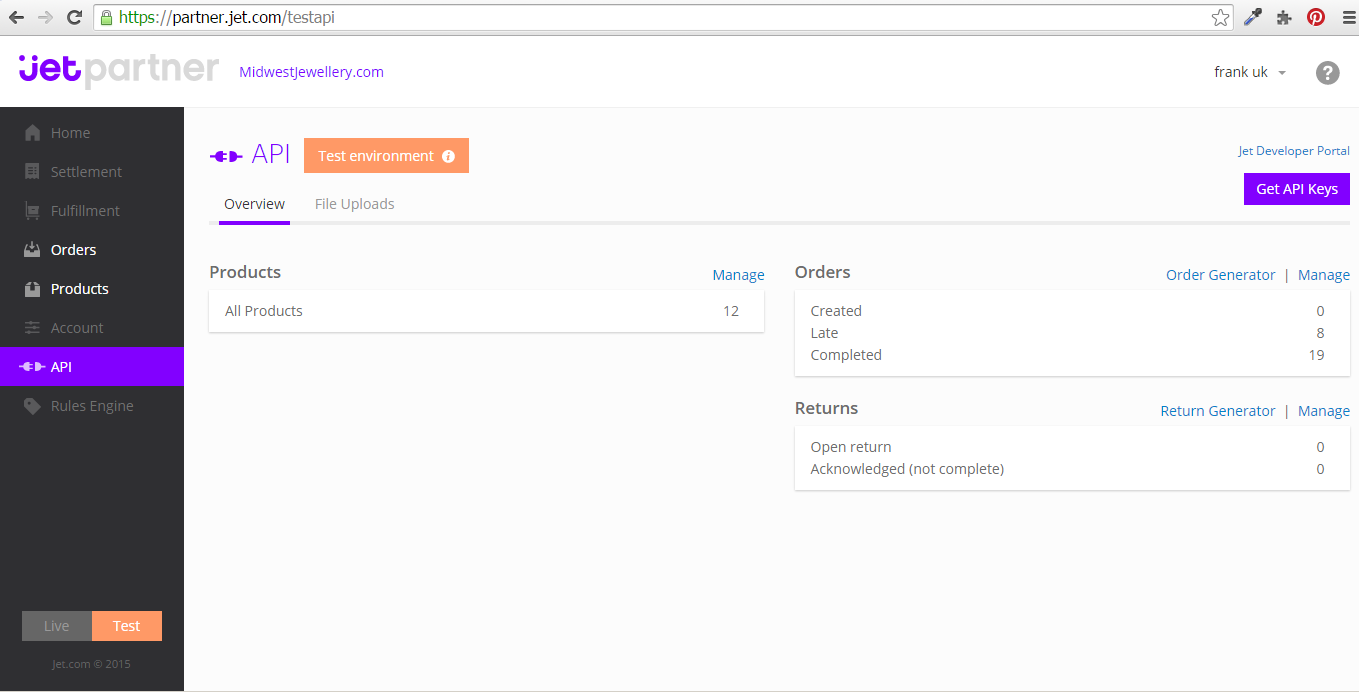Click the Acknowledged (not complete) row

(x=1072, y=469)
